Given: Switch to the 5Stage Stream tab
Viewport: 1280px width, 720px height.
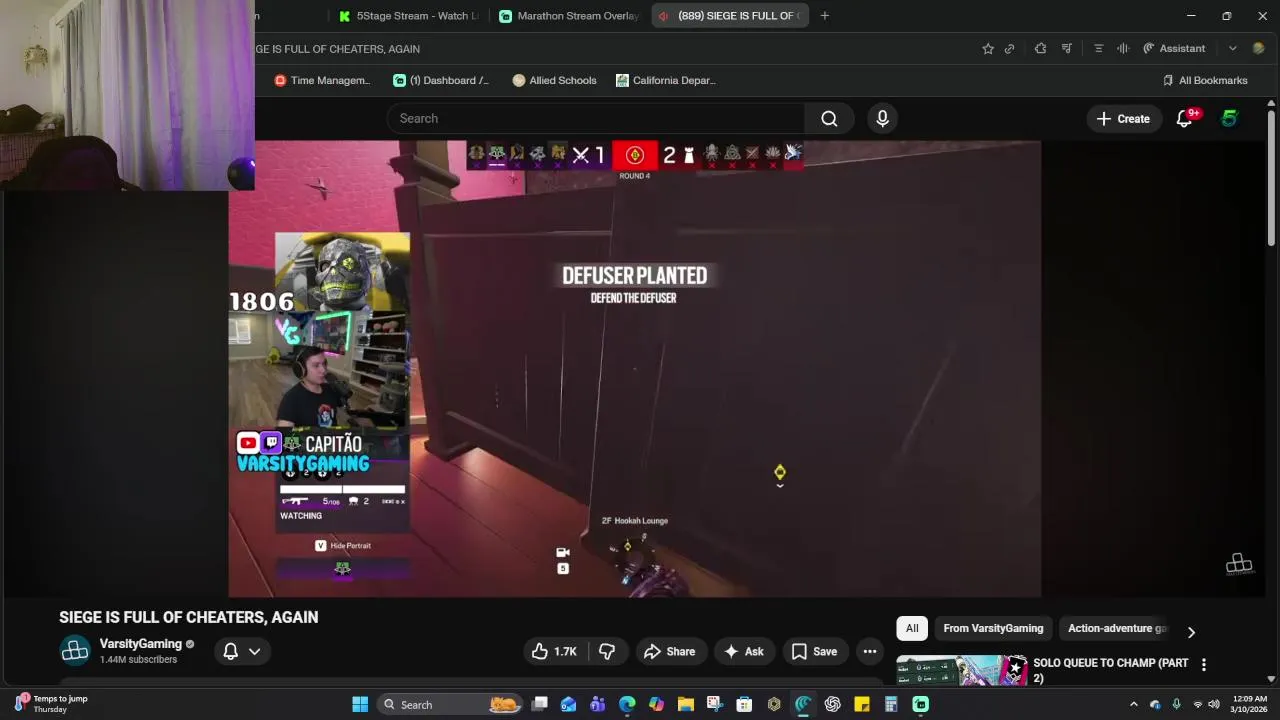Looking at the screenshot, I should click(x=409, y=16).
